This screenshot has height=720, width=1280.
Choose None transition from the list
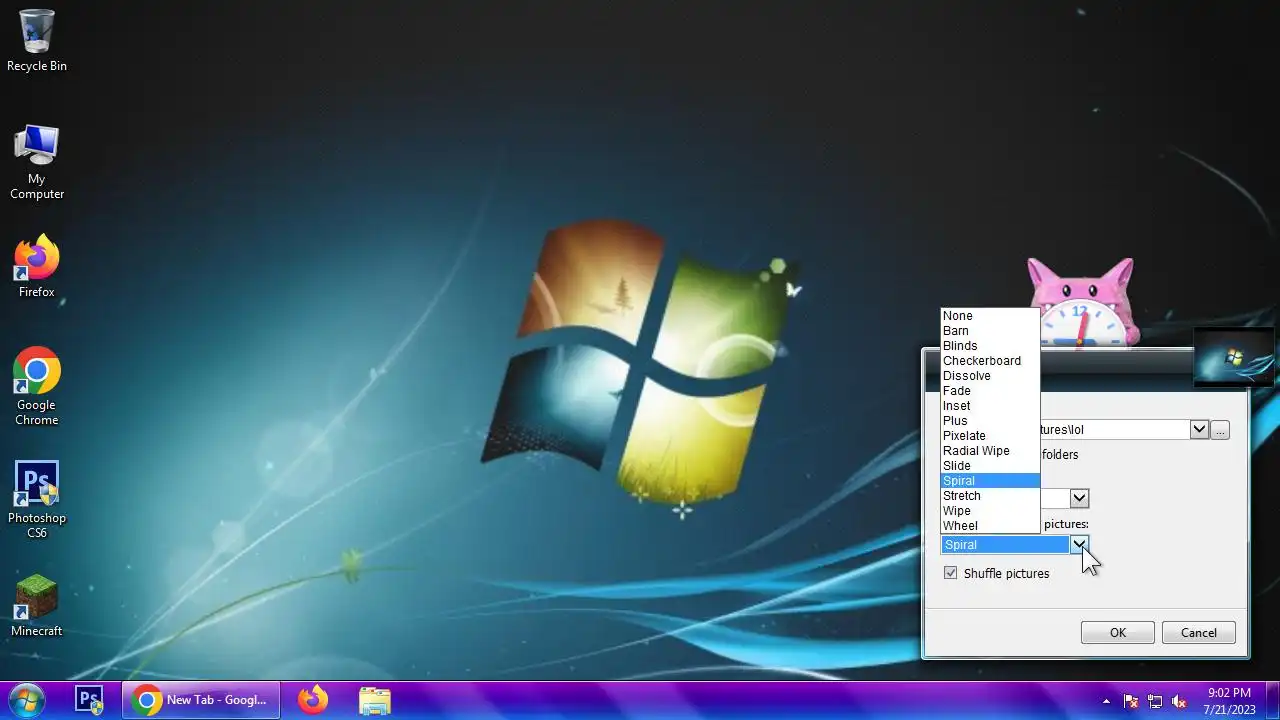[990, 316]
